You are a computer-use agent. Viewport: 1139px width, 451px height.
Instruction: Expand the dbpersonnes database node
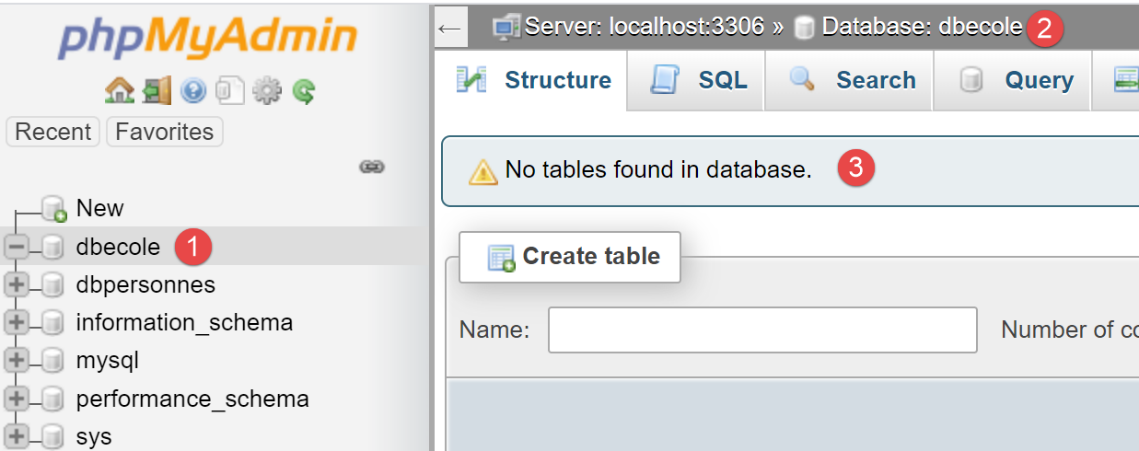tap(16, 285)
